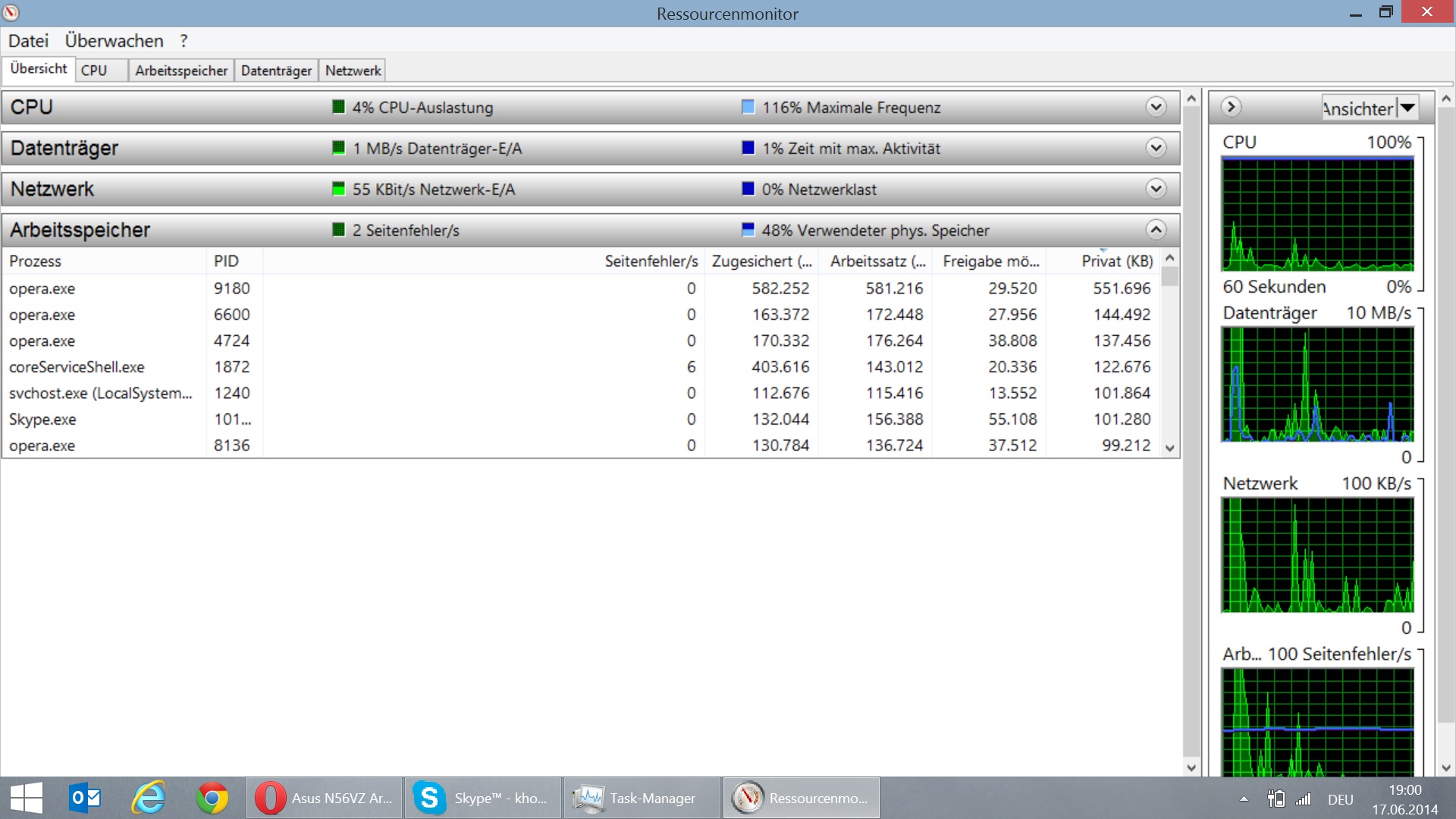Switch to the Netzwerk tab
The width and height of the screenshot is (1456, 819).
pyautogui.click(x=353, y=71)
